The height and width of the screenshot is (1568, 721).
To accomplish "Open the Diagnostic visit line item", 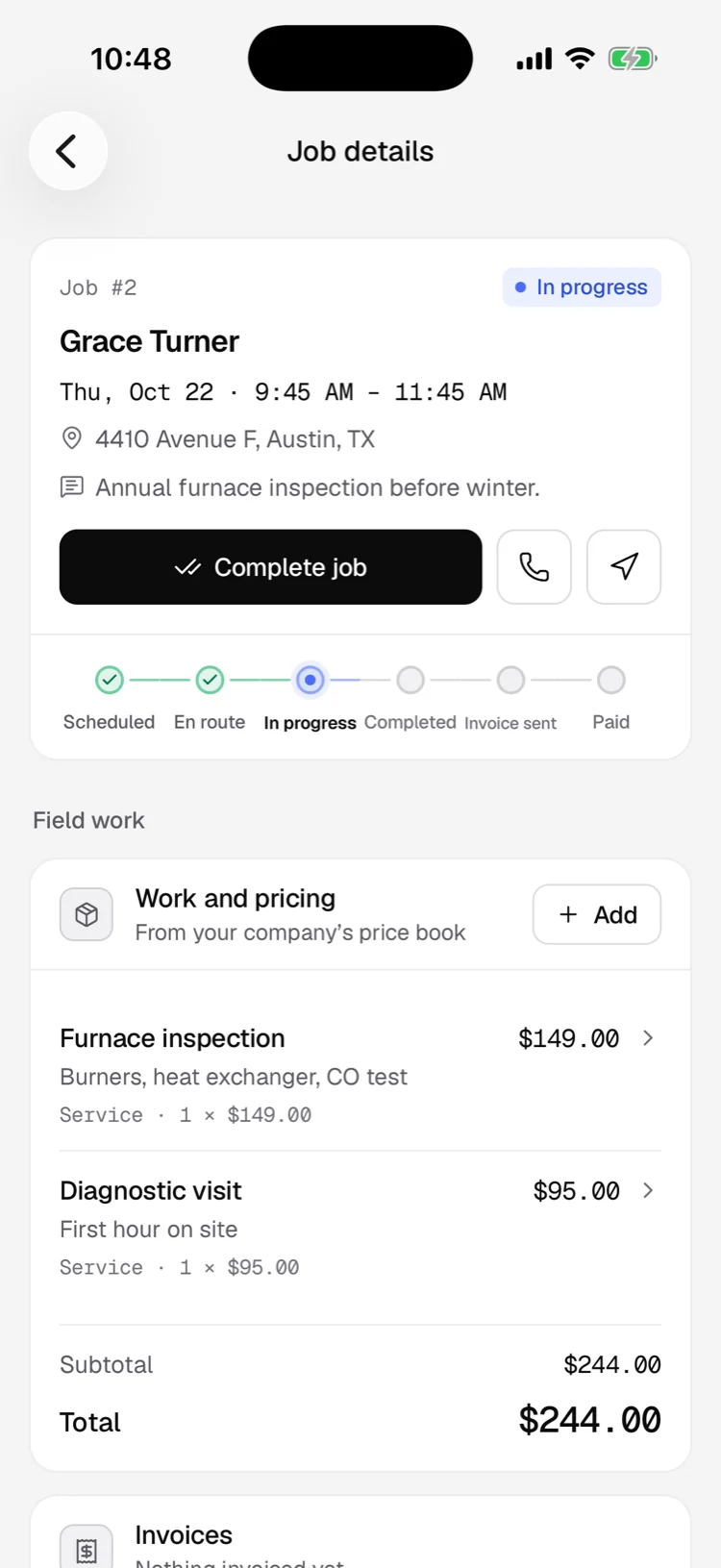I will click(x=360, y=1228).
